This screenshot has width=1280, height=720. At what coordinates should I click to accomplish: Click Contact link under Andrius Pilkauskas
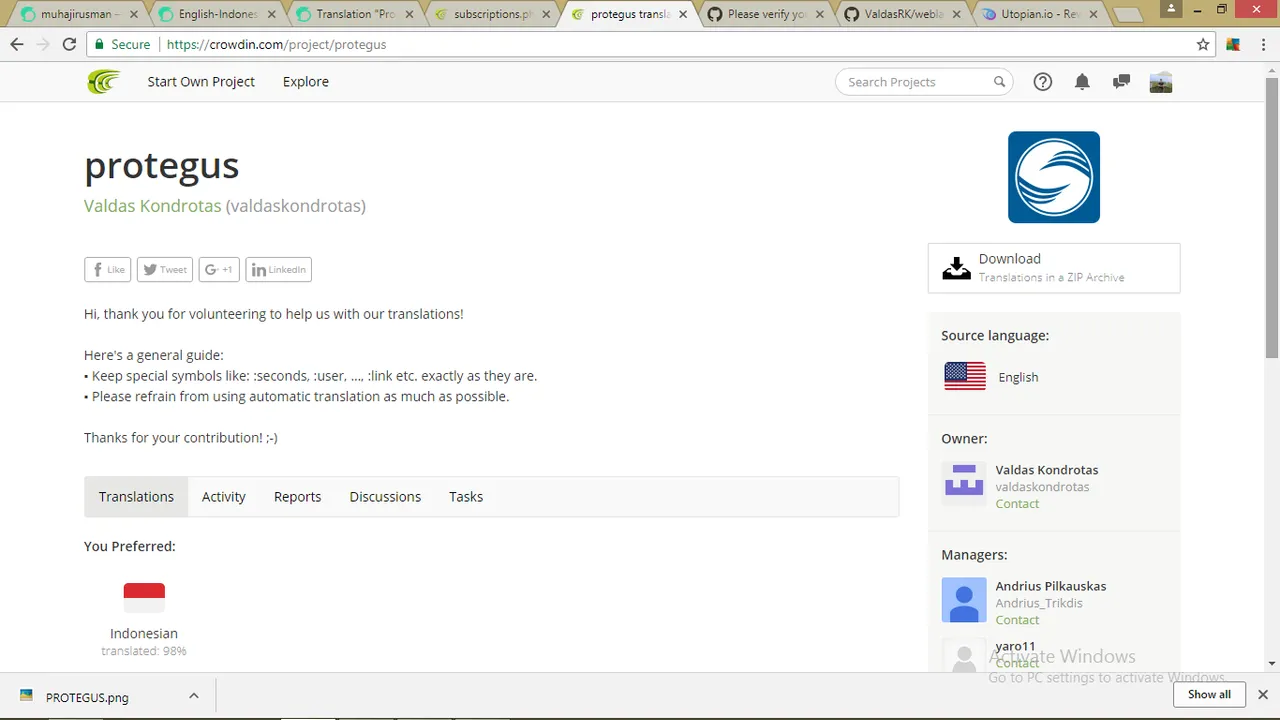coord(1017,620)
